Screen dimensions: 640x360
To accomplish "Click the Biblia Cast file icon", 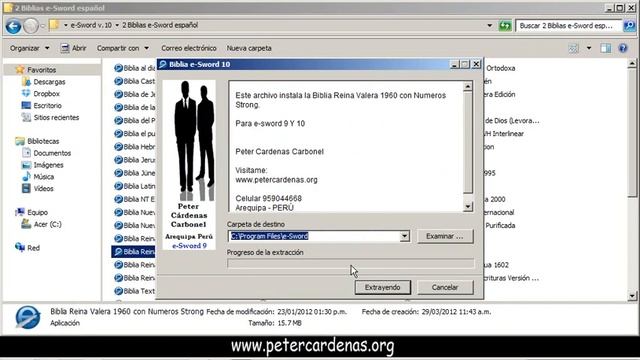I will (119, 81).
